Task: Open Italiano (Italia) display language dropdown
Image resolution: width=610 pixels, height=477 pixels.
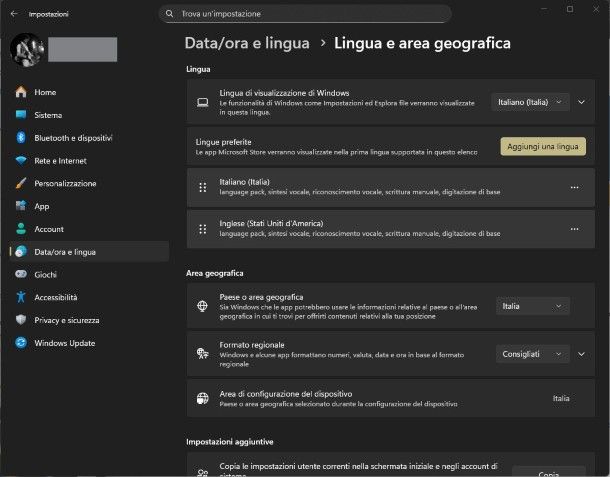Action: [x=530, y=102]
